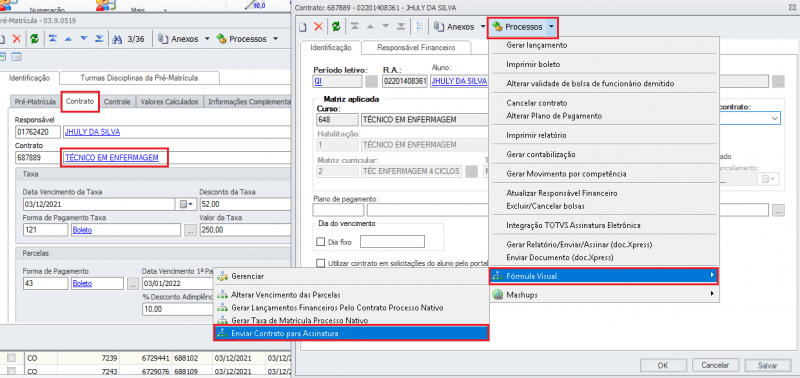Tick the checkbox on the row with 7243
The image size is (800, 378).
pyautogui.click(x=10, y=371)
